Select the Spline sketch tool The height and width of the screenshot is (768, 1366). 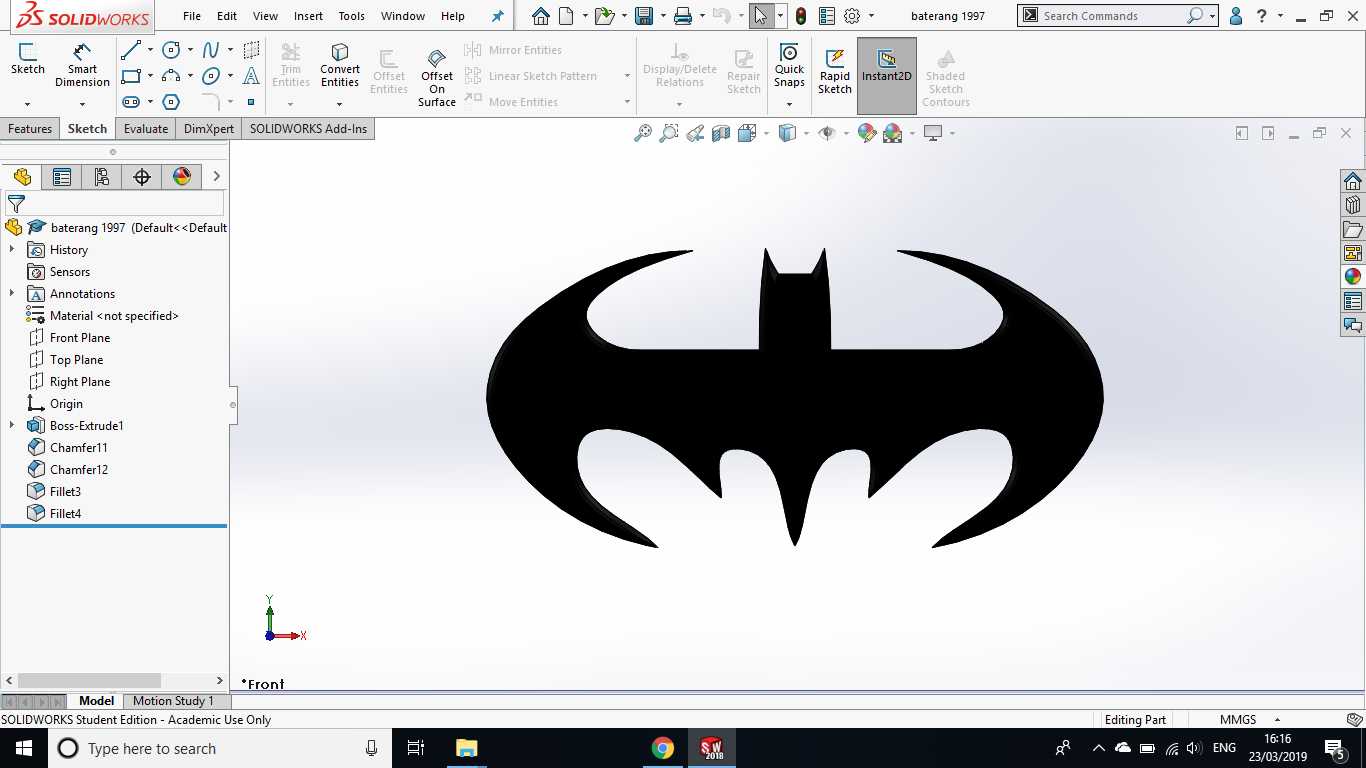[x=211, y=50]
